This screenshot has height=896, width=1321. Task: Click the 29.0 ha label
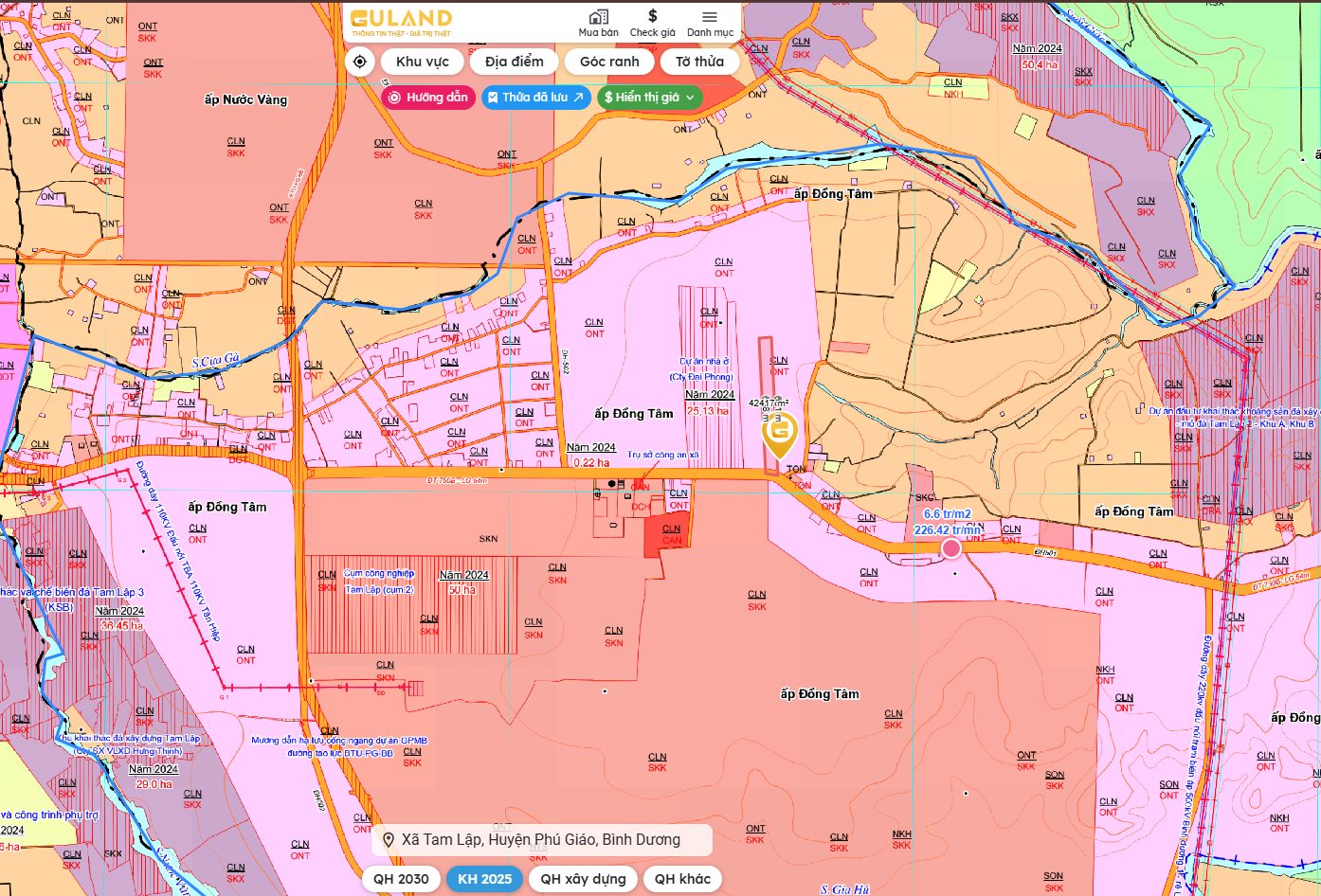coord(154,784)
